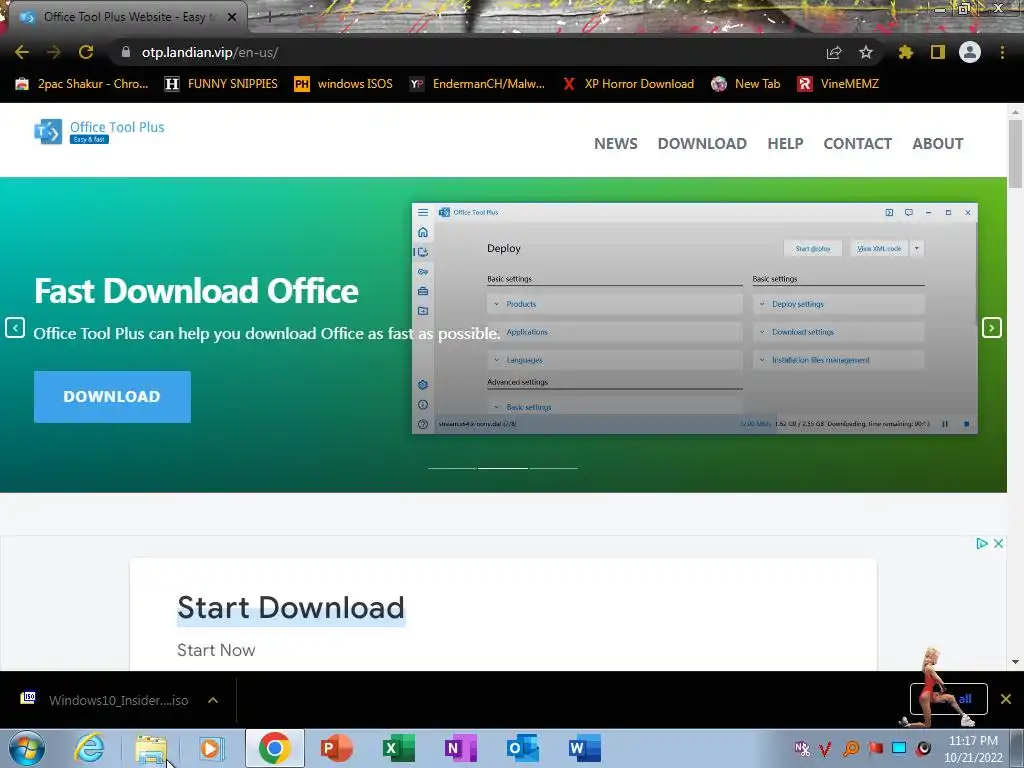Open the Chrome extensions puzzle icon

coord(906,52)
